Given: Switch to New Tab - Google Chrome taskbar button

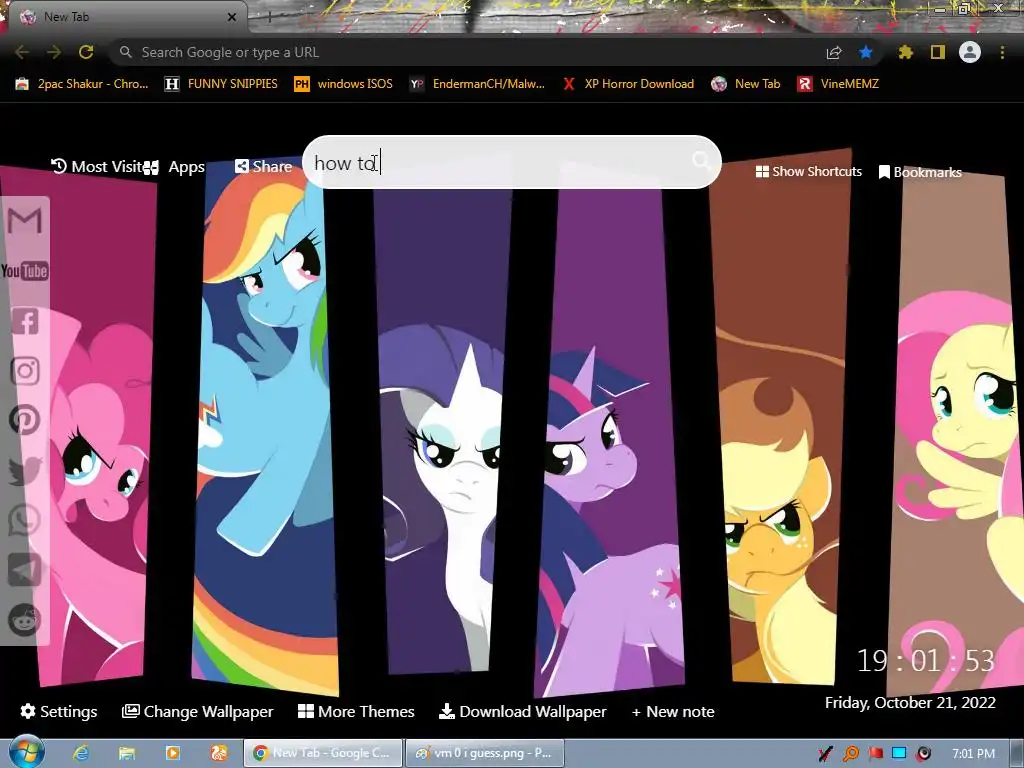Looking at the screenshot, I should coord(323,753).
